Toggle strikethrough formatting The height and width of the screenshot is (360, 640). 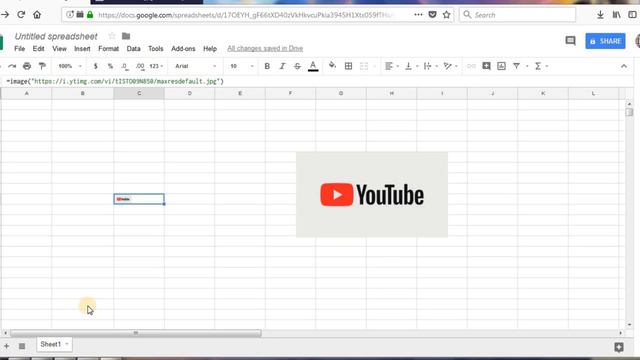coord(297,66)
